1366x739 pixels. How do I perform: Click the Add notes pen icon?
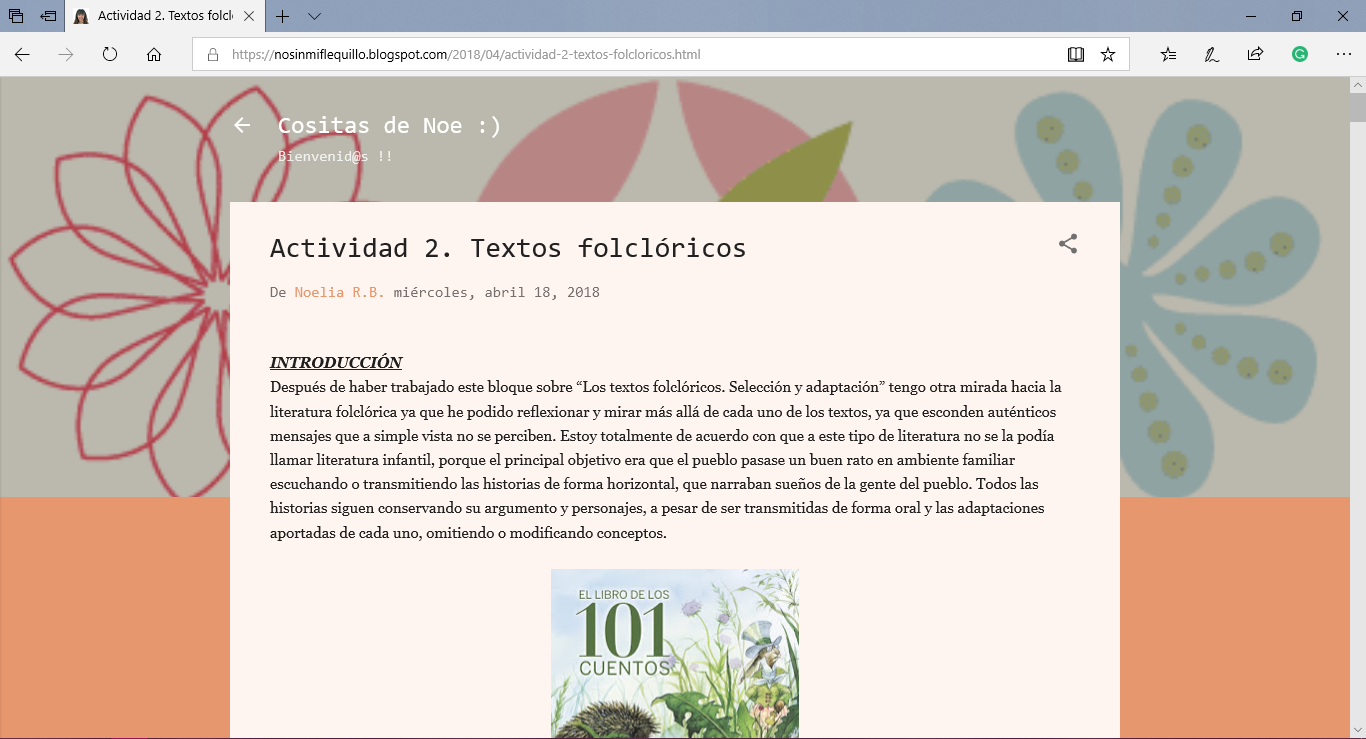click(1212, 55)
